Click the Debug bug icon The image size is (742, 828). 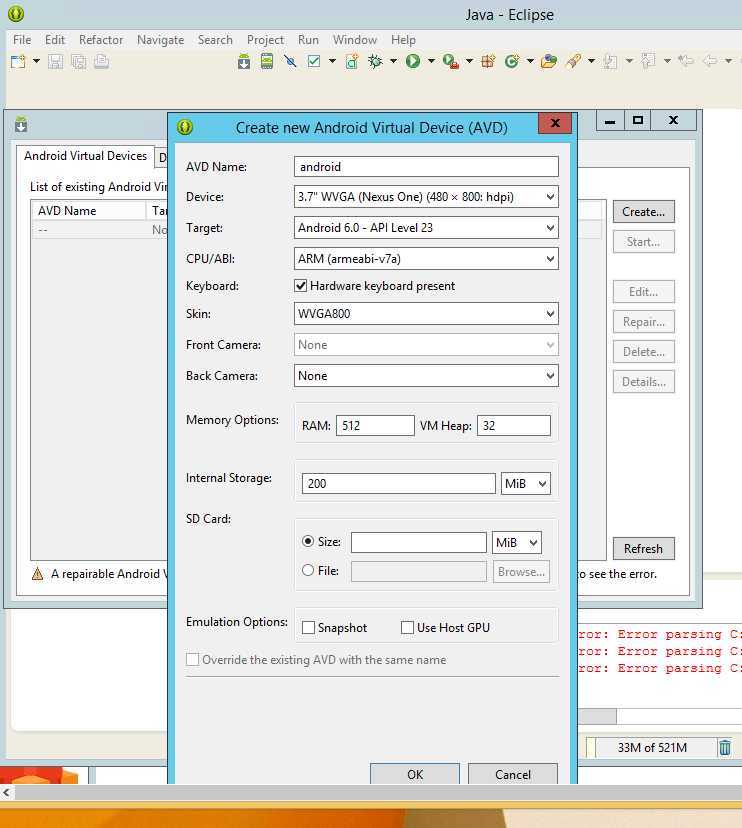click(375, 62)
